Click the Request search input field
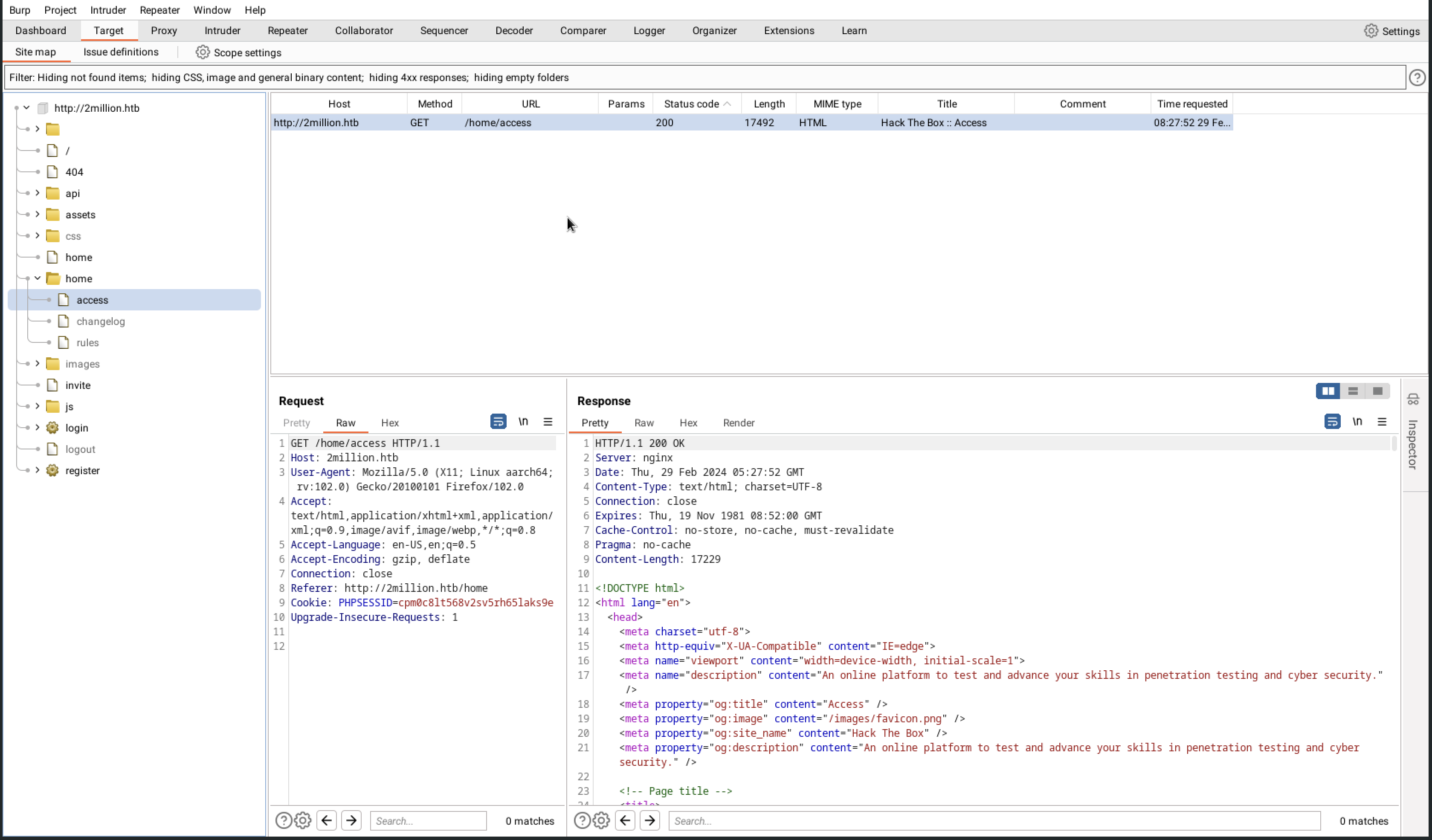The height and width of the screenshot is (840, 1432). (x=428, y=821)
